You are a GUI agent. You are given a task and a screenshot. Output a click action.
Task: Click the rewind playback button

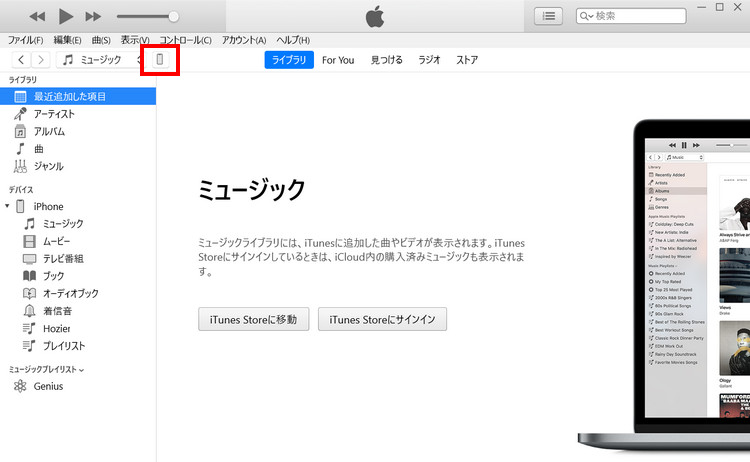[37, 17]
